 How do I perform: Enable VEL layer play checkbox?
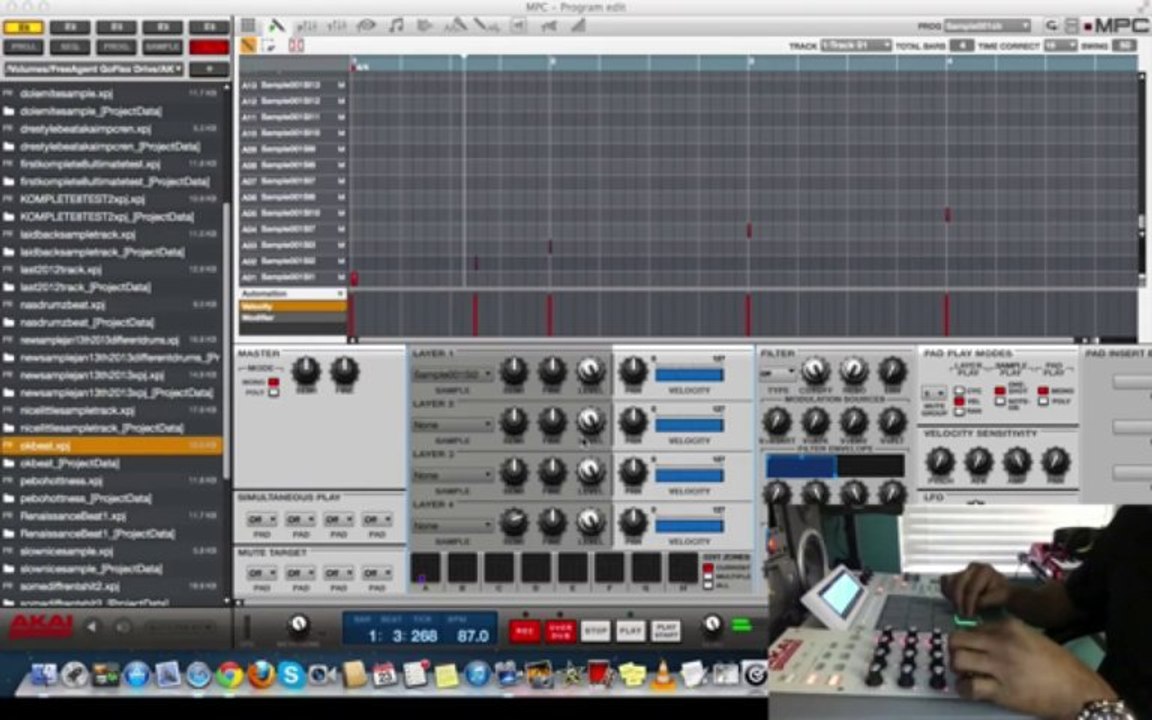(x=959, y=402)
